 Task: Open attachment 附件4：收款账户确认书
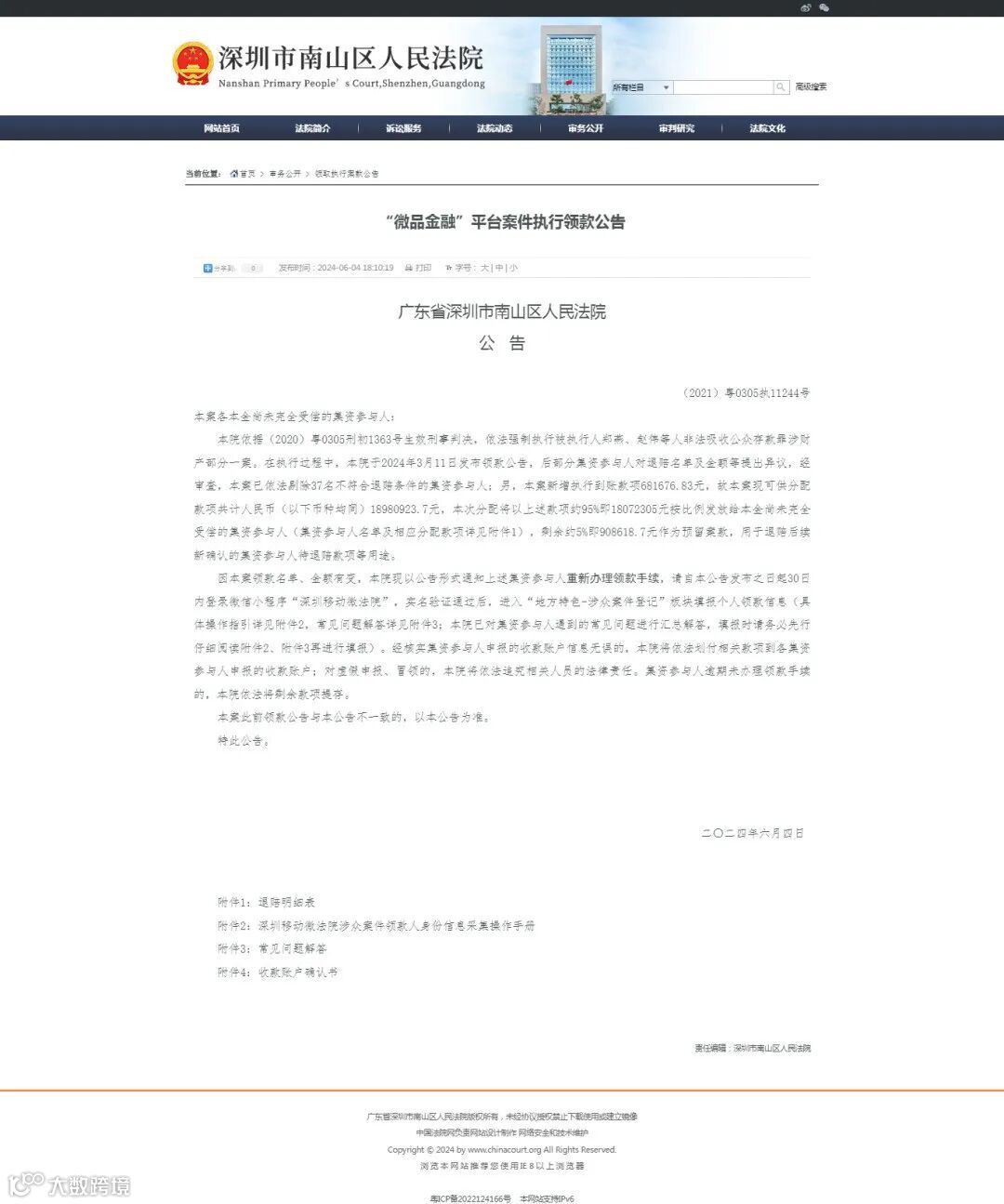click(278, 972)
